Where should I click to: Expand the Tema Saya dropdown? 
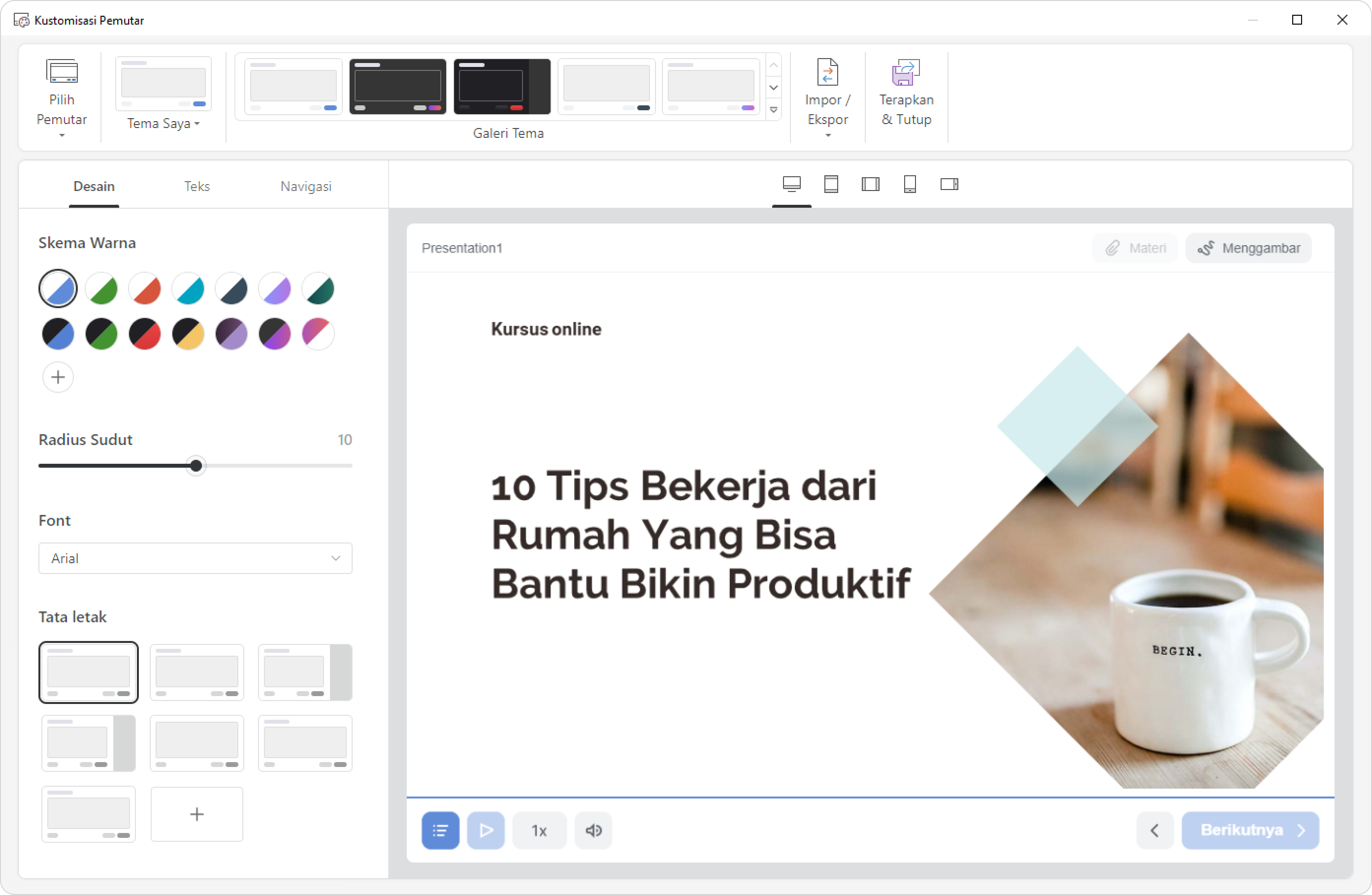[163, 124]
